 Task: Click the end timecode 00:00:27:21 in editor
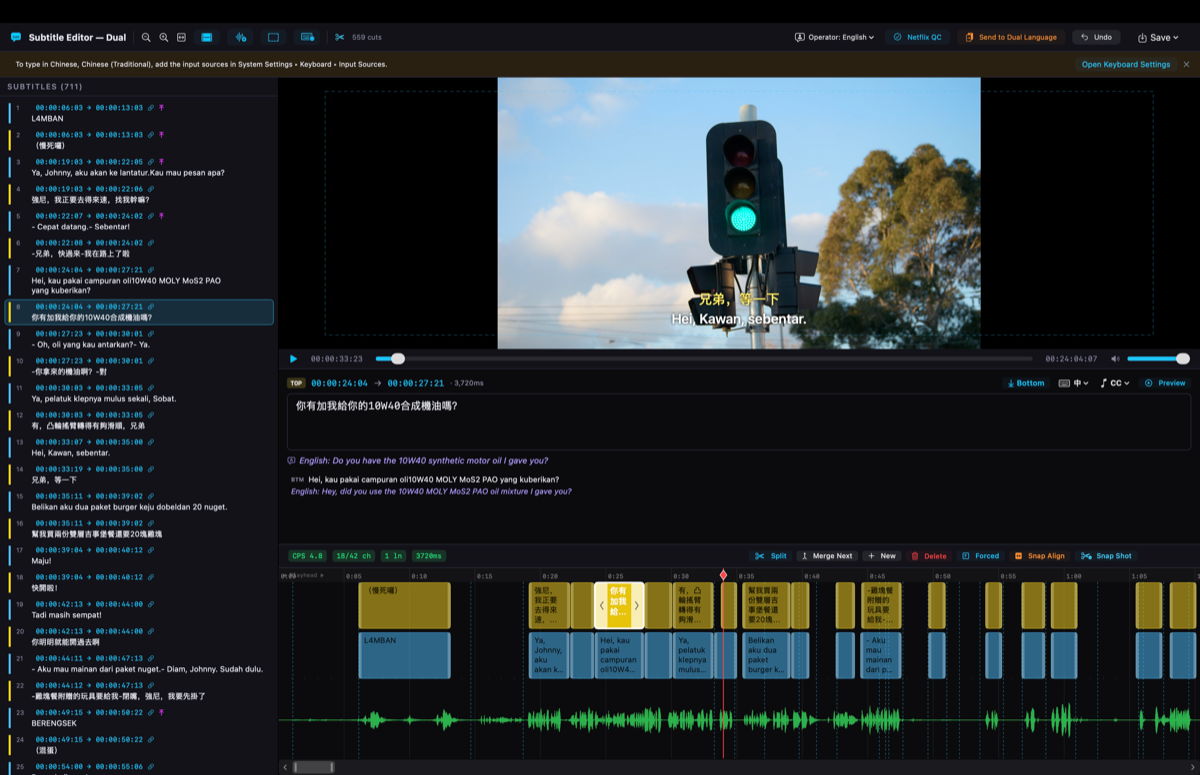pos(416,383)
